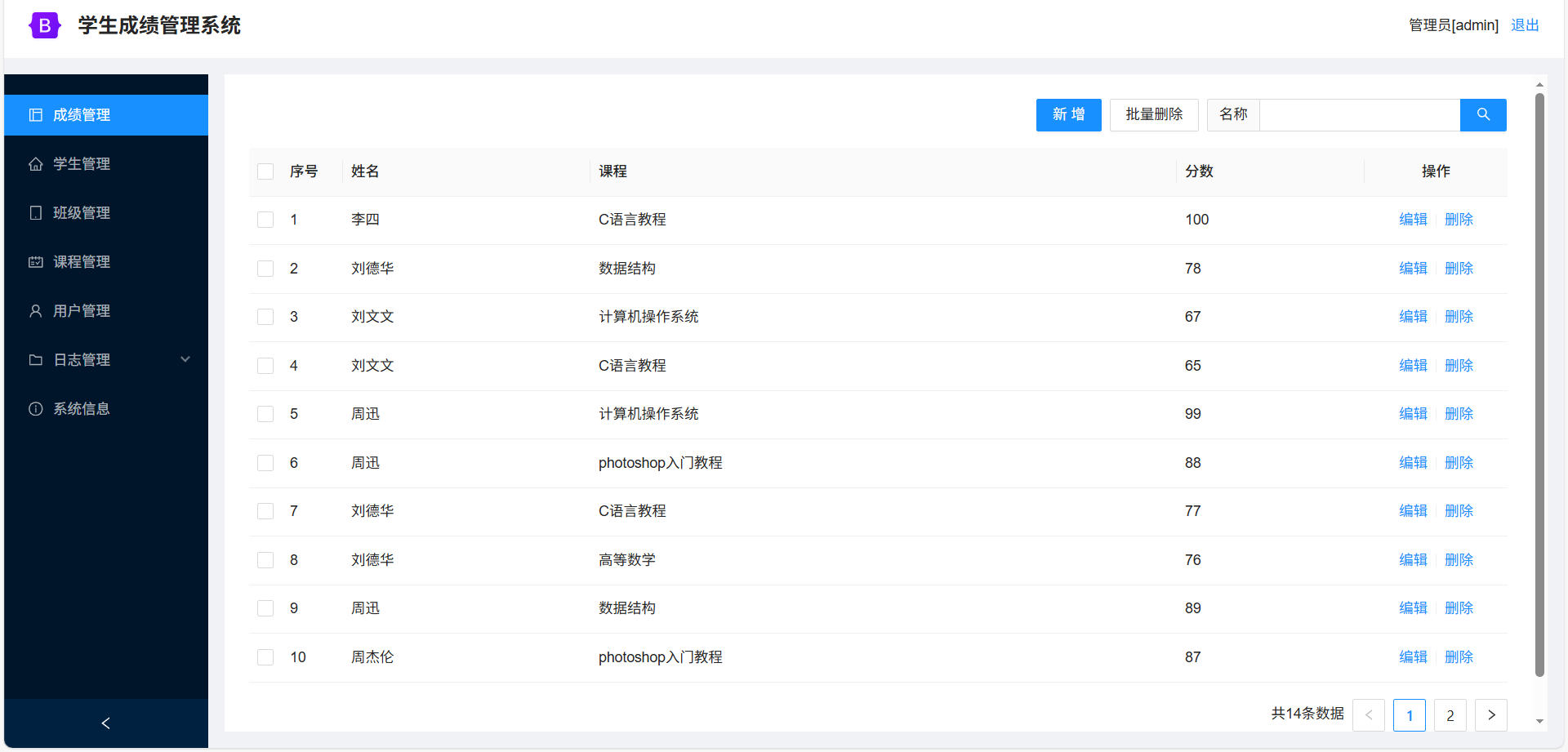Go to next page with right arrow

(x=1491, y=715)
